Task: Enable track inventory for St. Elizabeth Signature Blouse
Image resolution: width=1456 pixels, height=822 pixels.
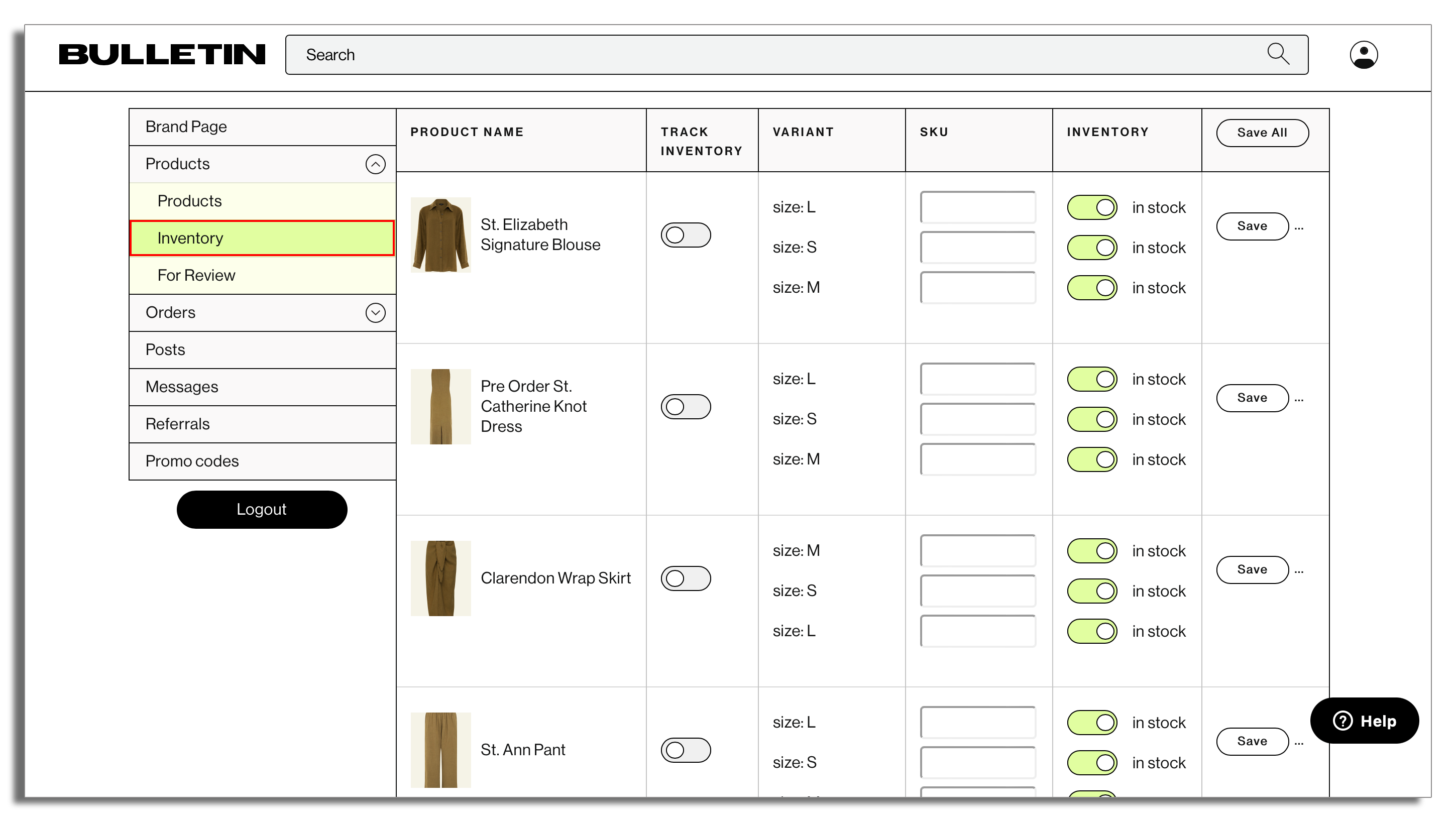Action: 686,235
